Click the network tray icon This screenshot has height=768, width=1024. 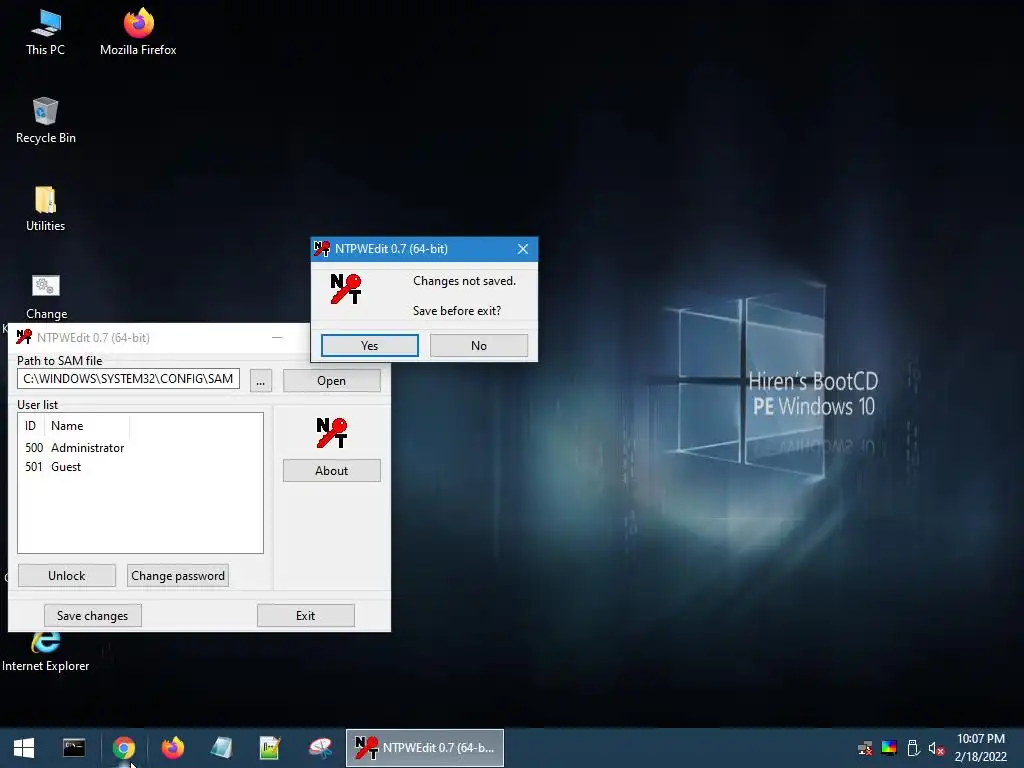865,748
